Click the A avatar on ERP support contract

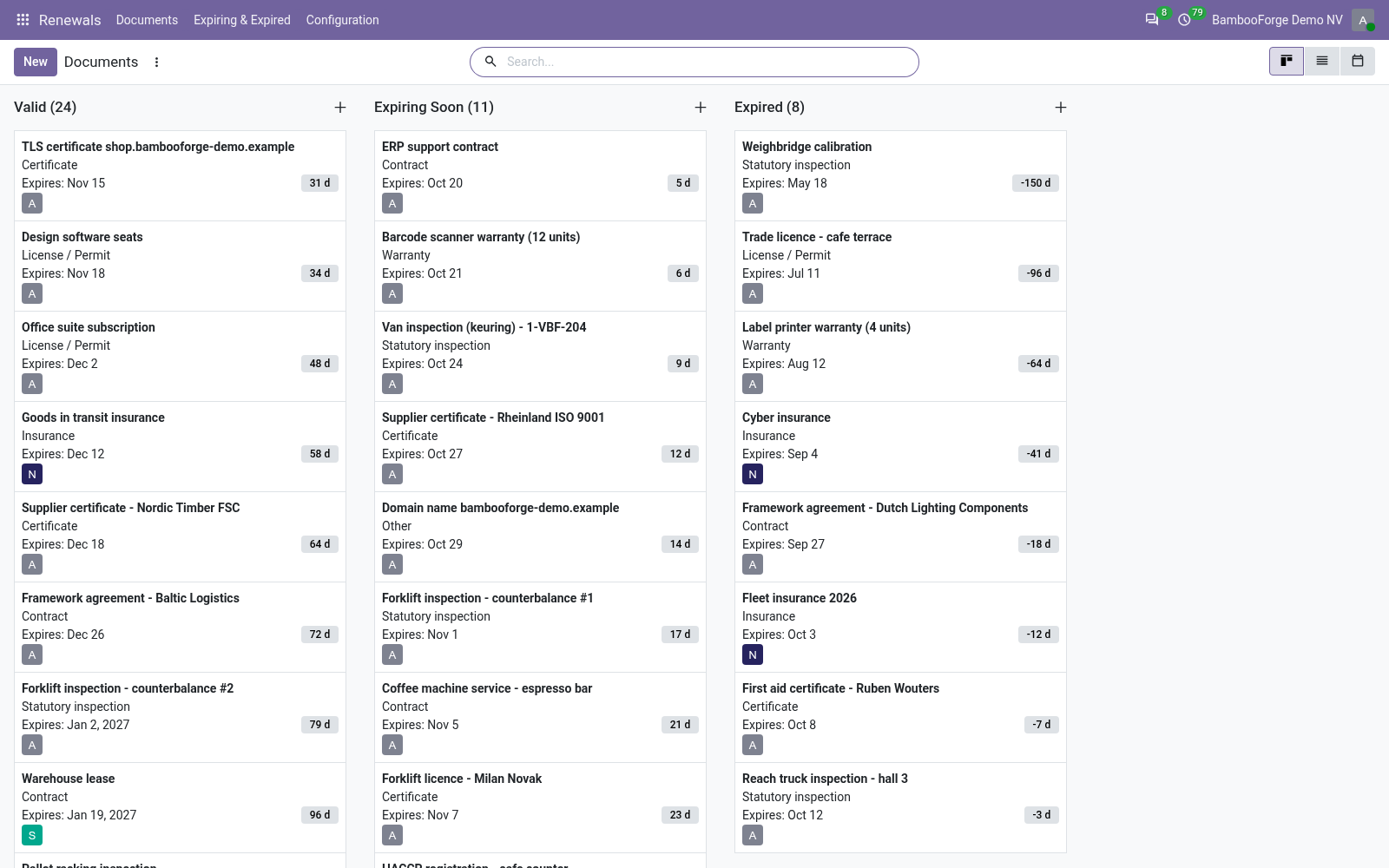tap(392, 203)
